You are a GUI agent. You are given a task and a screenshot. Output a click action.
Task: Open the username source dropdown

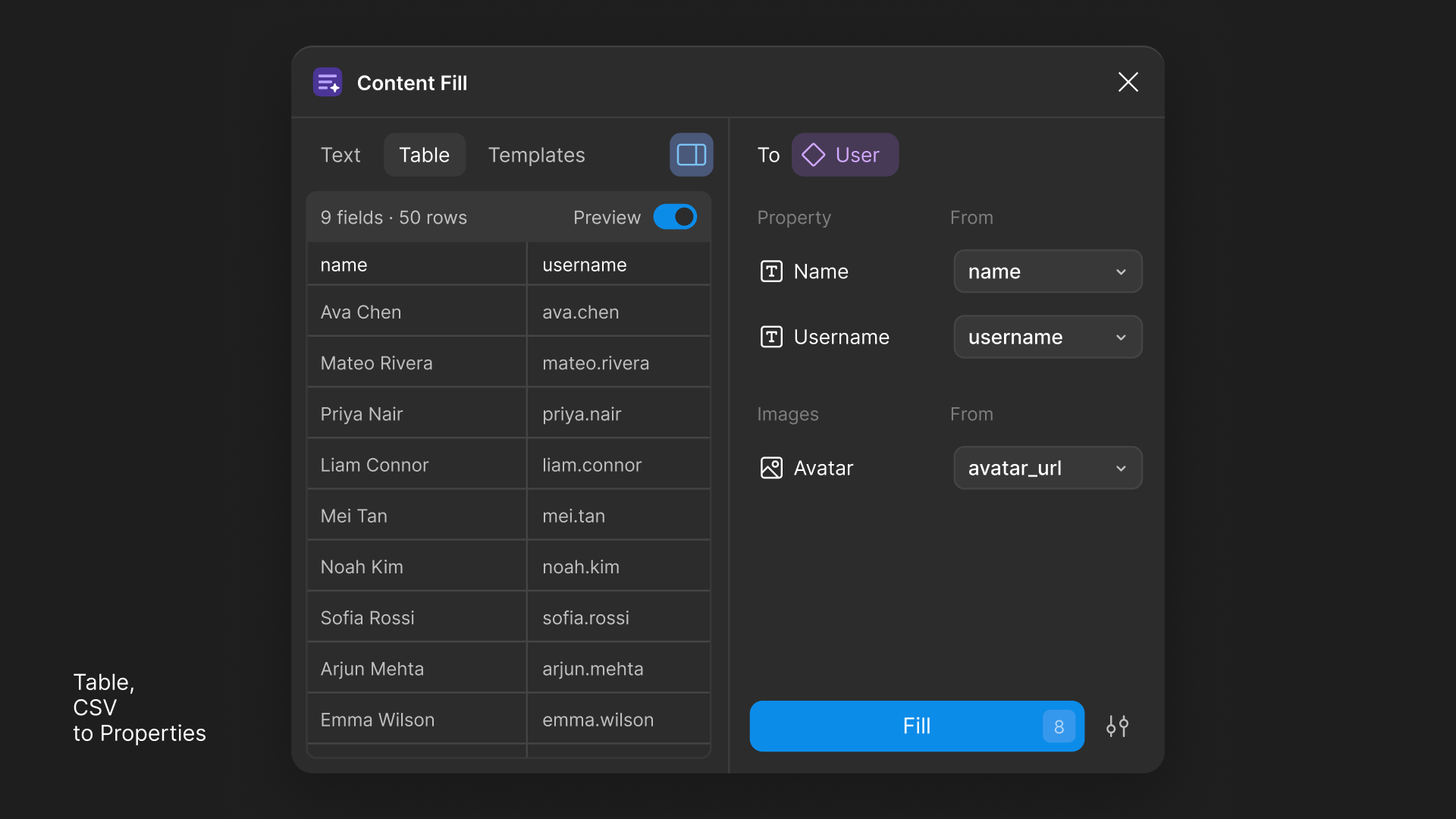(1047, 337)
